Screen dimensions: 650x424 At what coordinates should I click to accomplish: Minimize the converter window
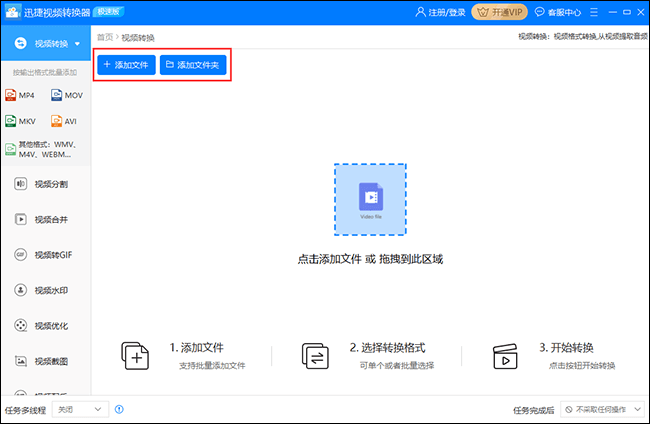(613, 12)
